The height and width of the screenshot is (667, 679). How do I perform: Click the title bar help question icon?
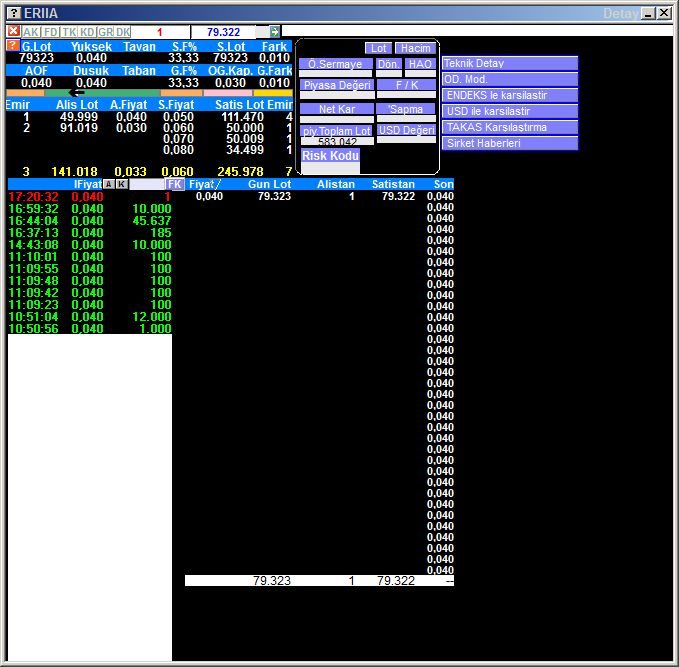[14, 13]
